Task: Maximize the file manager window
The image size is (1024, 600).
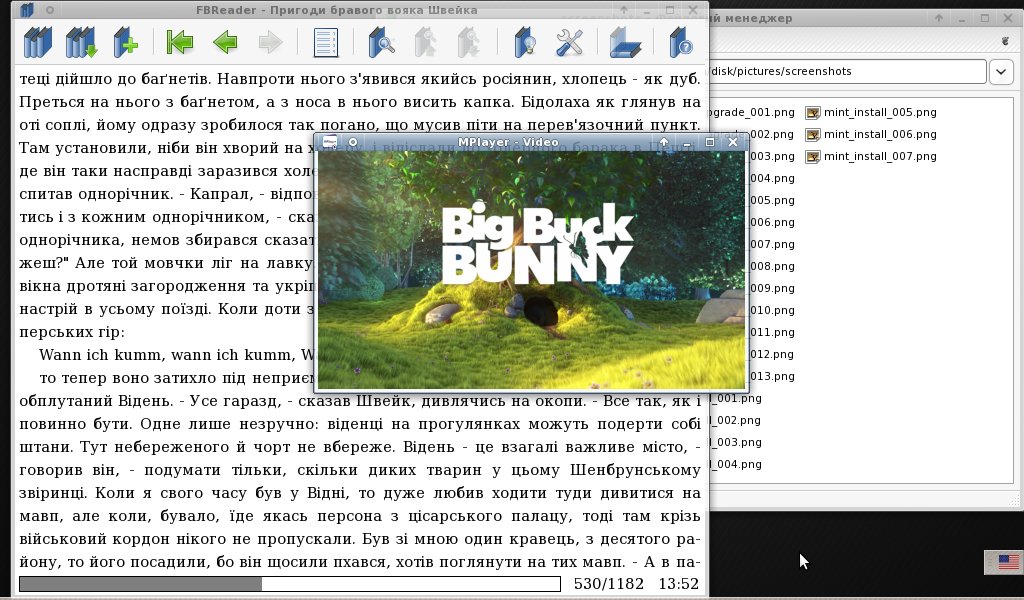Action: pos(985,18)
